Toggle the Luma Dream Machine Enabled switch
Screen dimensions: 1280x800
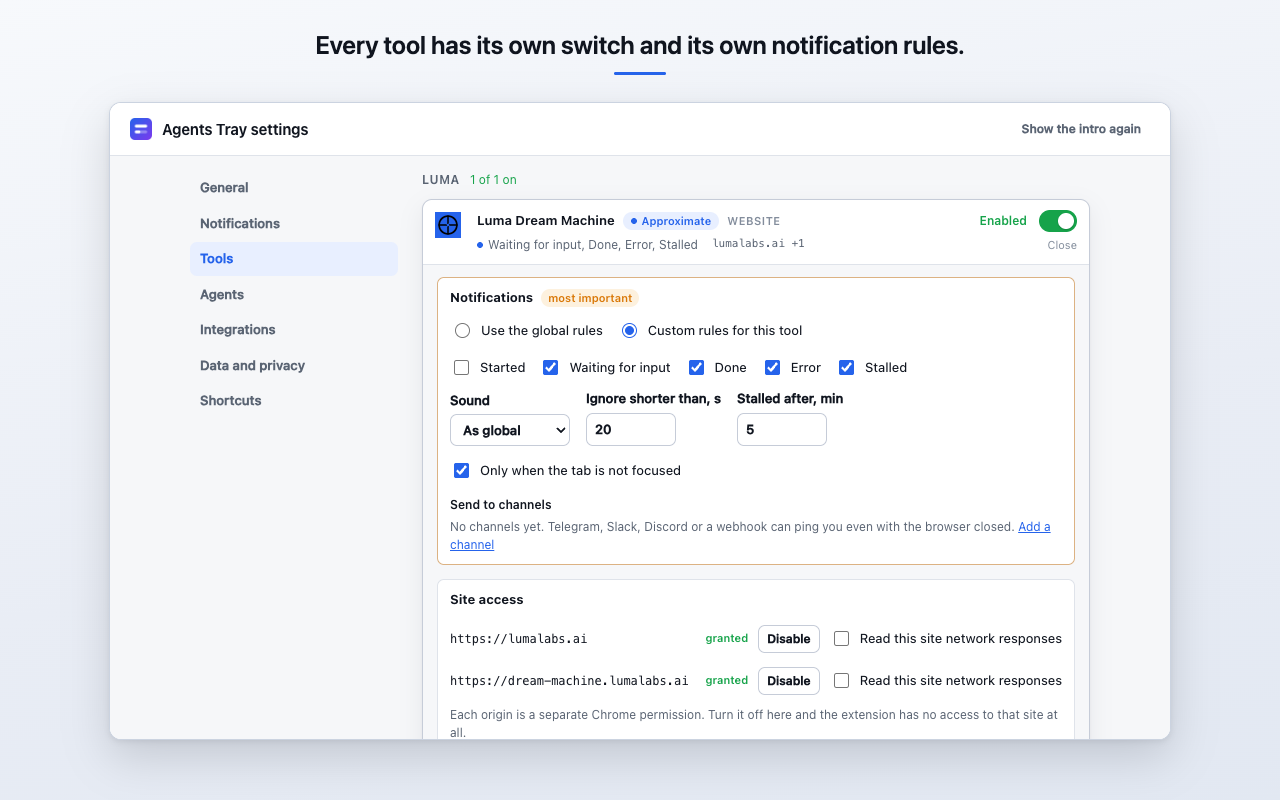[1058, 221]
